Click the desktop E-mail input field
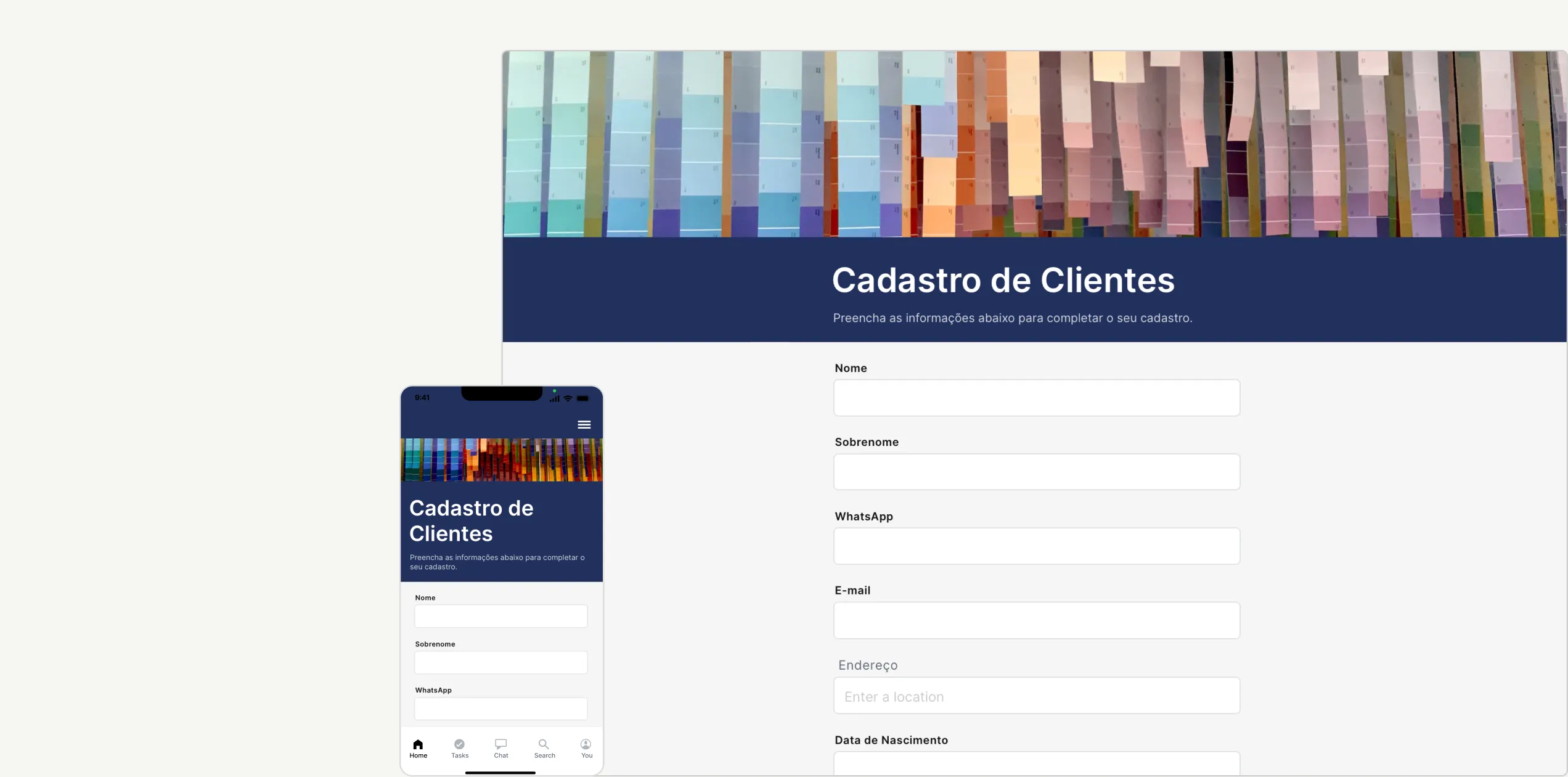Image resolution: width=1568 pixels, height=777 pixels. pos(1037,620)
